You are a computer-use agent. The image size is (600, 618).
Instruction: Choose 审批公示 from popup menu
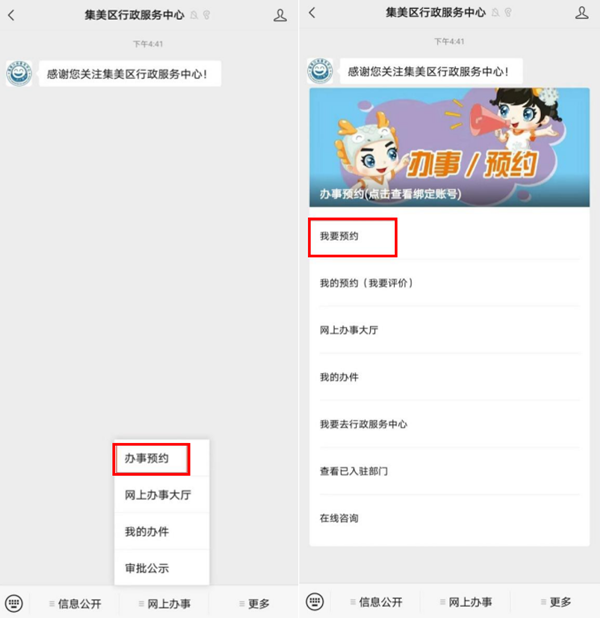coord(162,568)
